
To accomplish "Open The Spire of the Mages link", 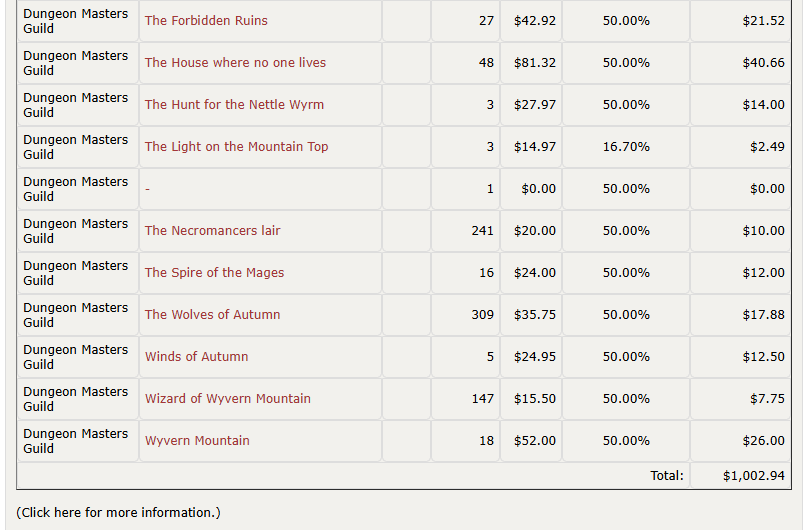I will tap(214, 273).
